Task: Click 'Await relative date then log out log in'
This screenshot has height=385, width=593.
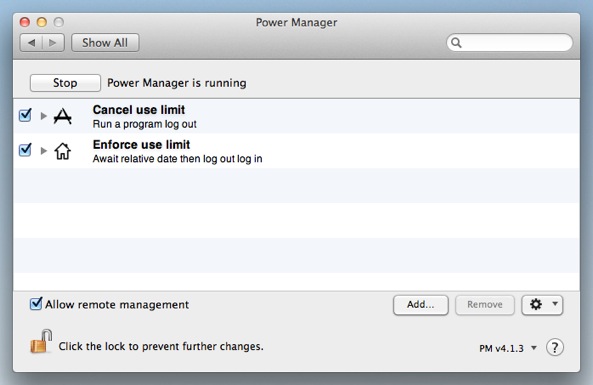Action: click(x=177, y=159)
